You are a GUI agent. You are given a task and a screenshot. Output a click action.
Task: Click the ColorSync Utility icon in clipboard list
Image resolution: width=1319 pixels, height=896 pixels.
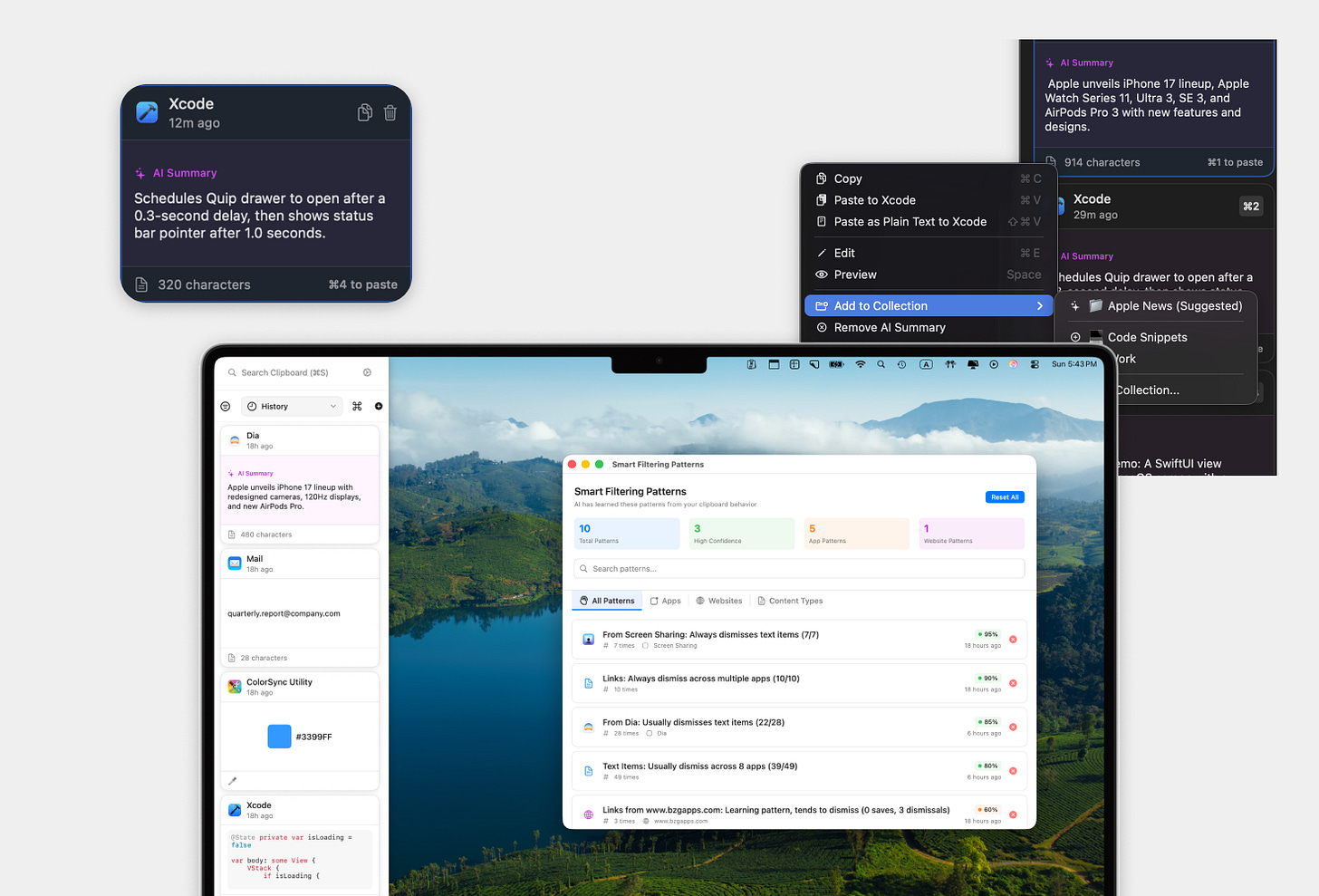coord(235,687)
